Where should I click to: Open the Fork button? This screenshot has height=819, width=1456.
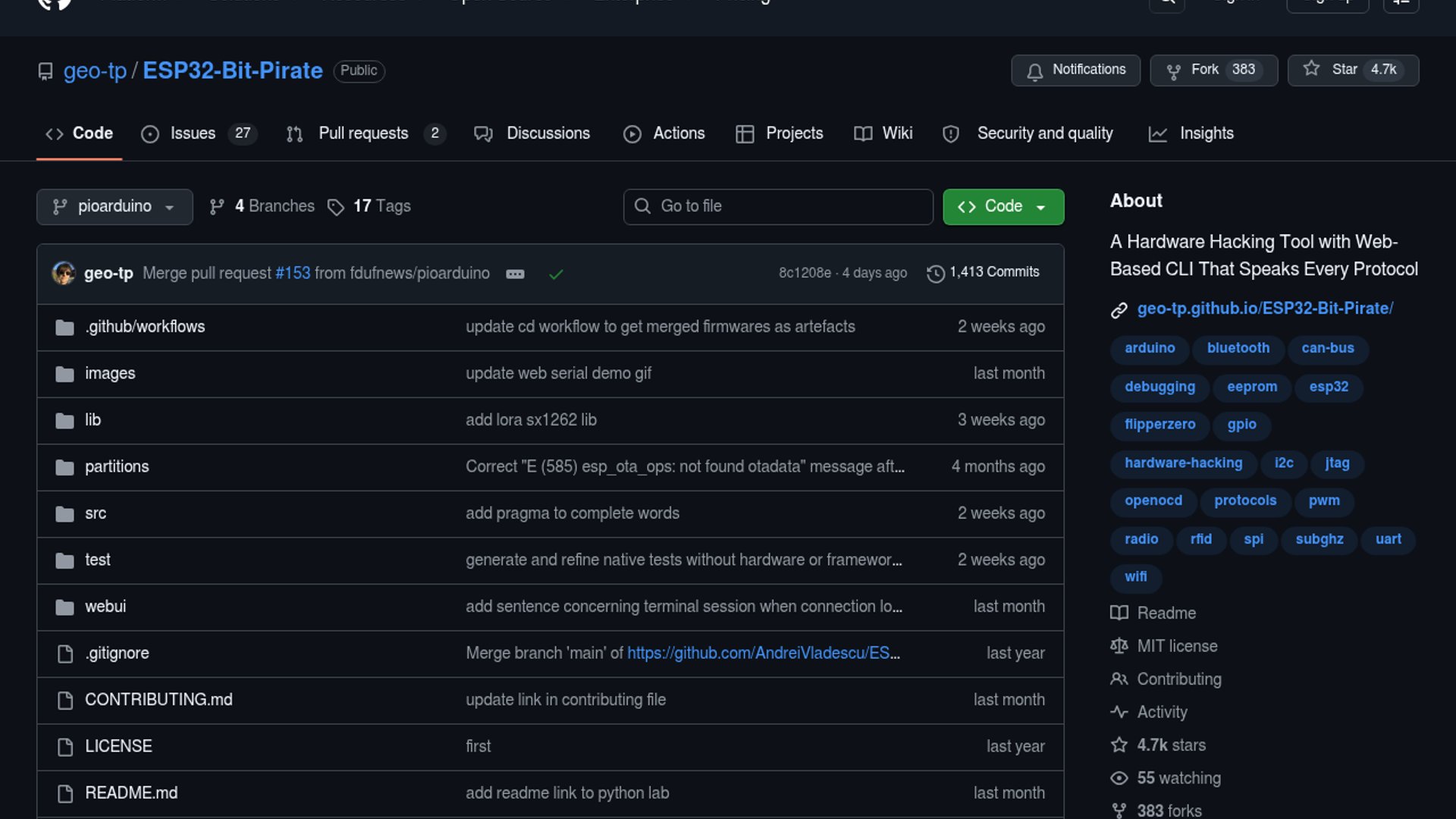pos(1213,70)
